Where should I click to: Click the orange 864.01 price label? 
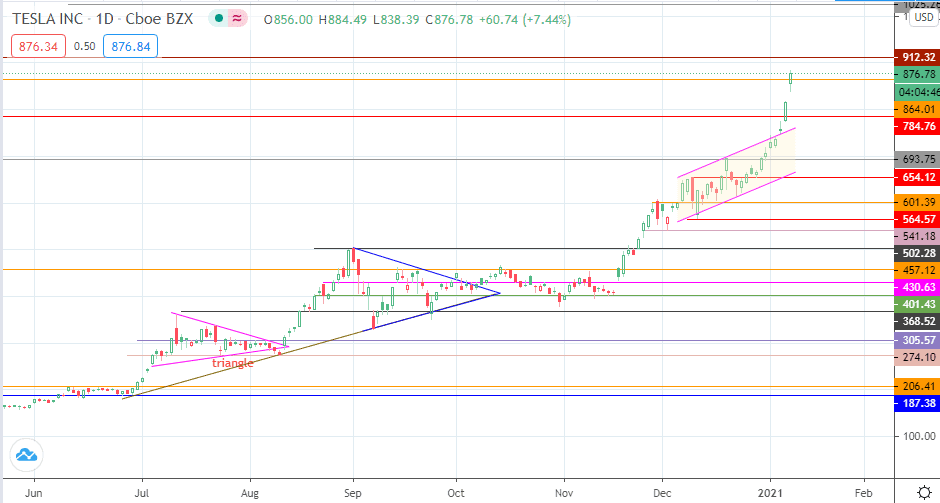(917, 109)
